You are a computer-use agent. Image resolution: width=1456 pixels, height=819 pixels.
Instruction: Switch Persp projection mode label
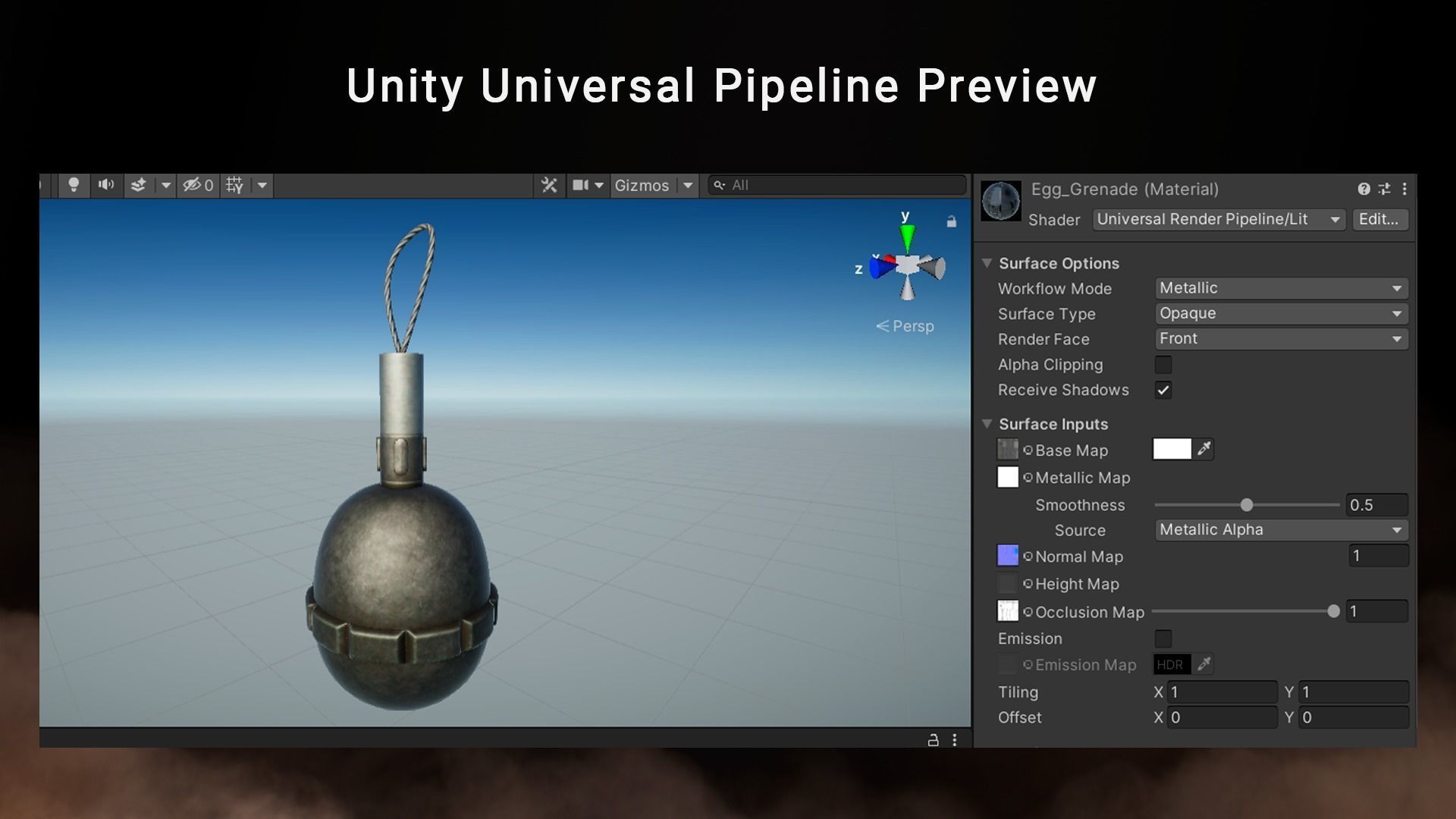(905, 326)
